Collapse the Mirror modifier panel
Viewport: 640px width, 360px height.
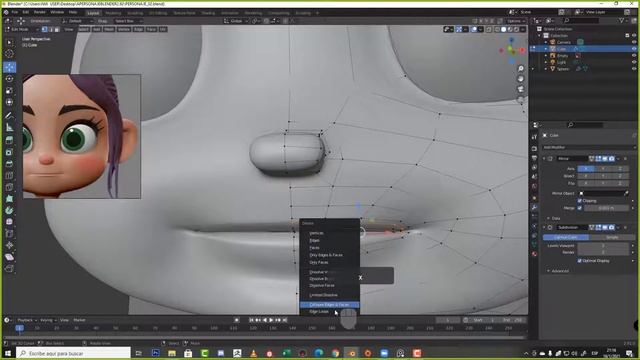point(544,158)
